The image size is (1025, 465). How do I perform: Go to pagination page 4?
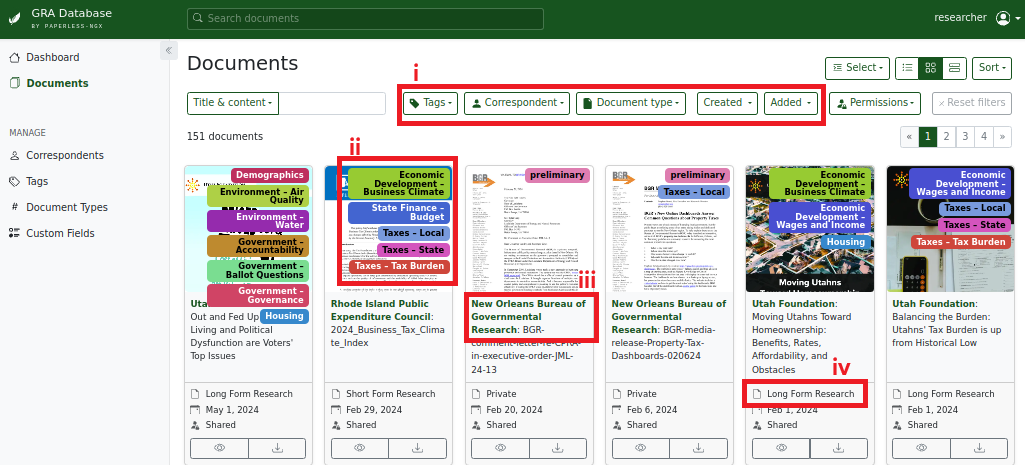point(984,137)
